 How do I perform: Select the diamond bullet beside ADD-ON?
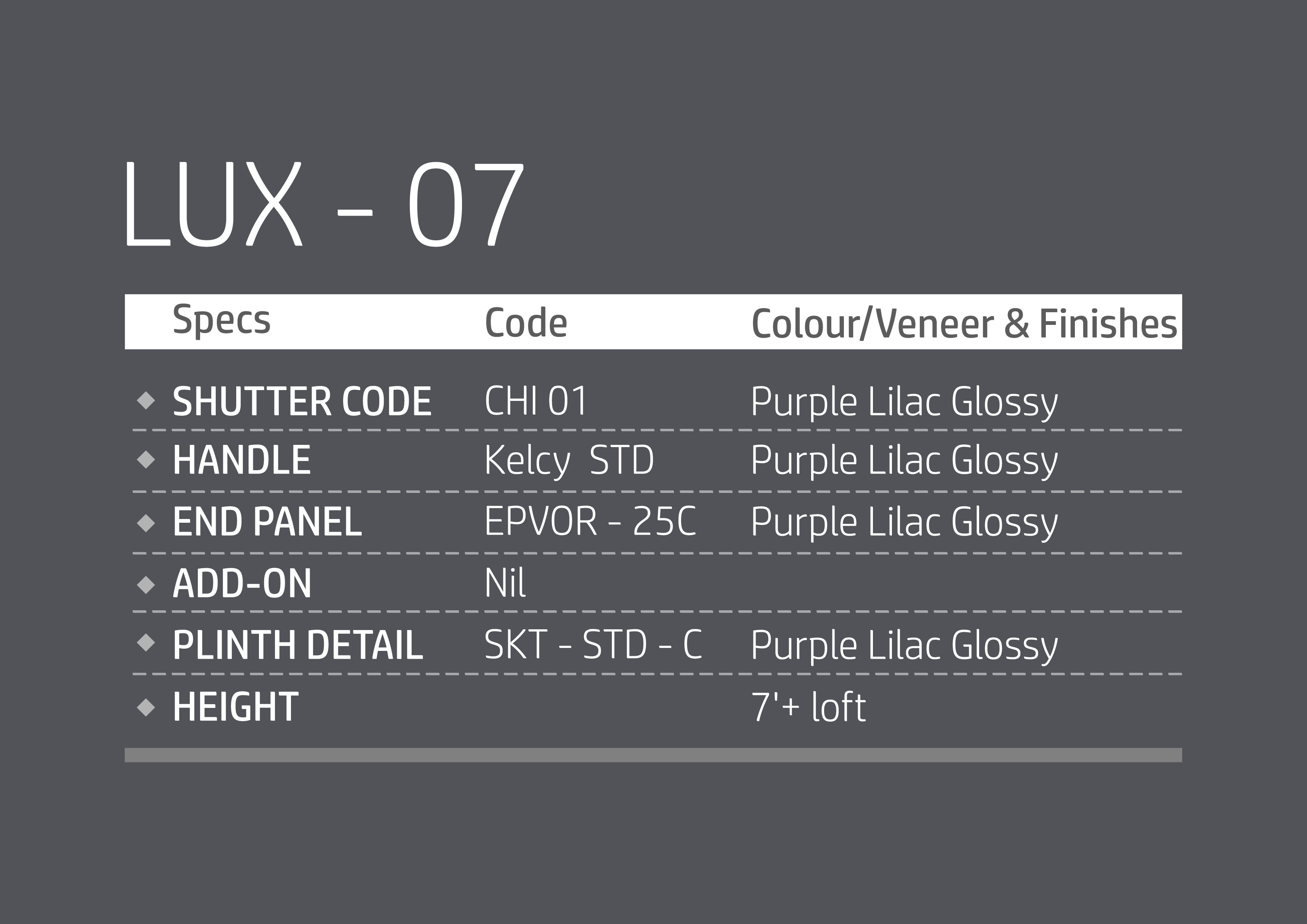[x=146, y=584]
